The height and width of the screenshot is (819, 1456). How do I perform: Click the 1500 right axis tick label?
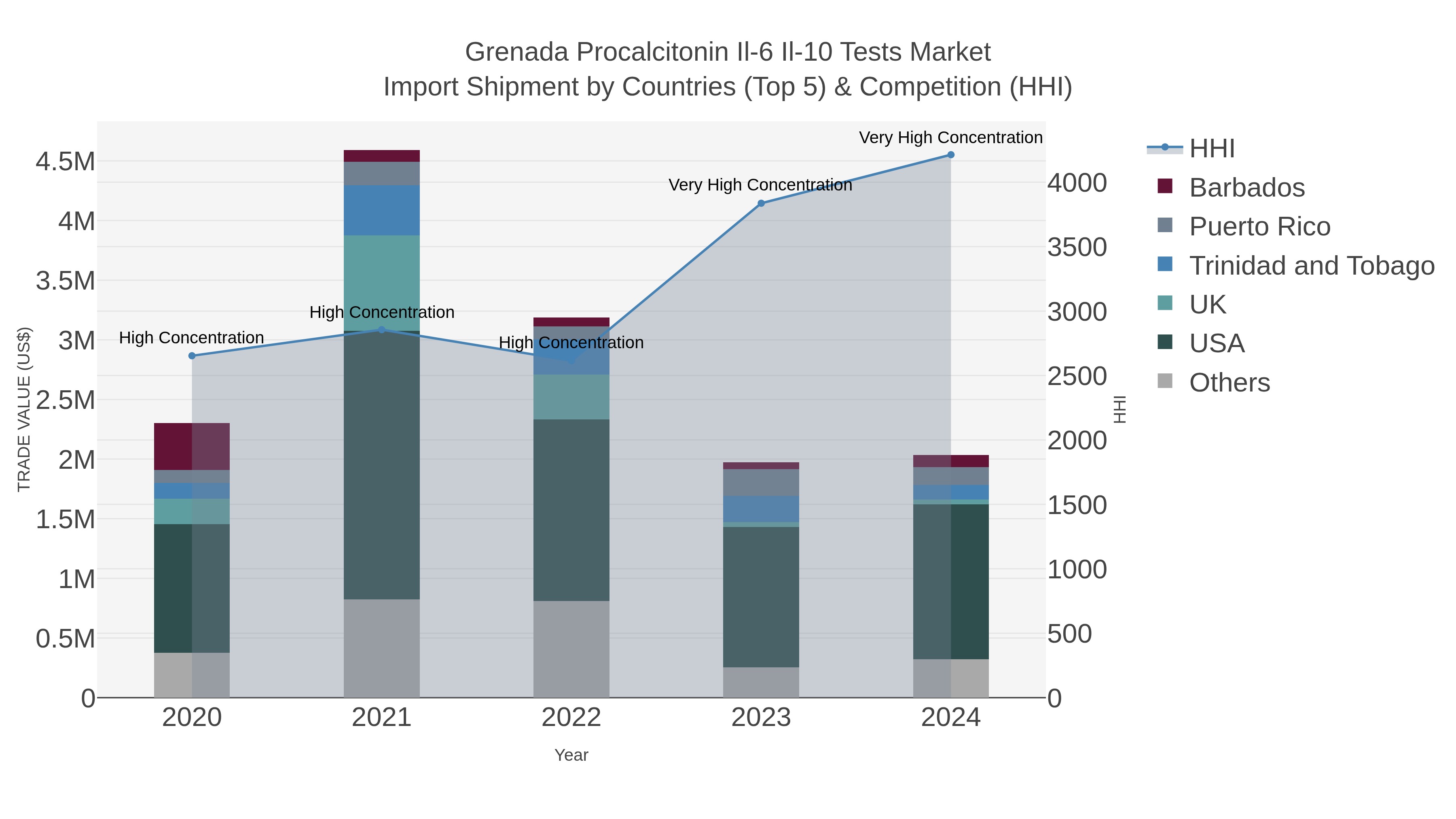[x=1077, y=505]
